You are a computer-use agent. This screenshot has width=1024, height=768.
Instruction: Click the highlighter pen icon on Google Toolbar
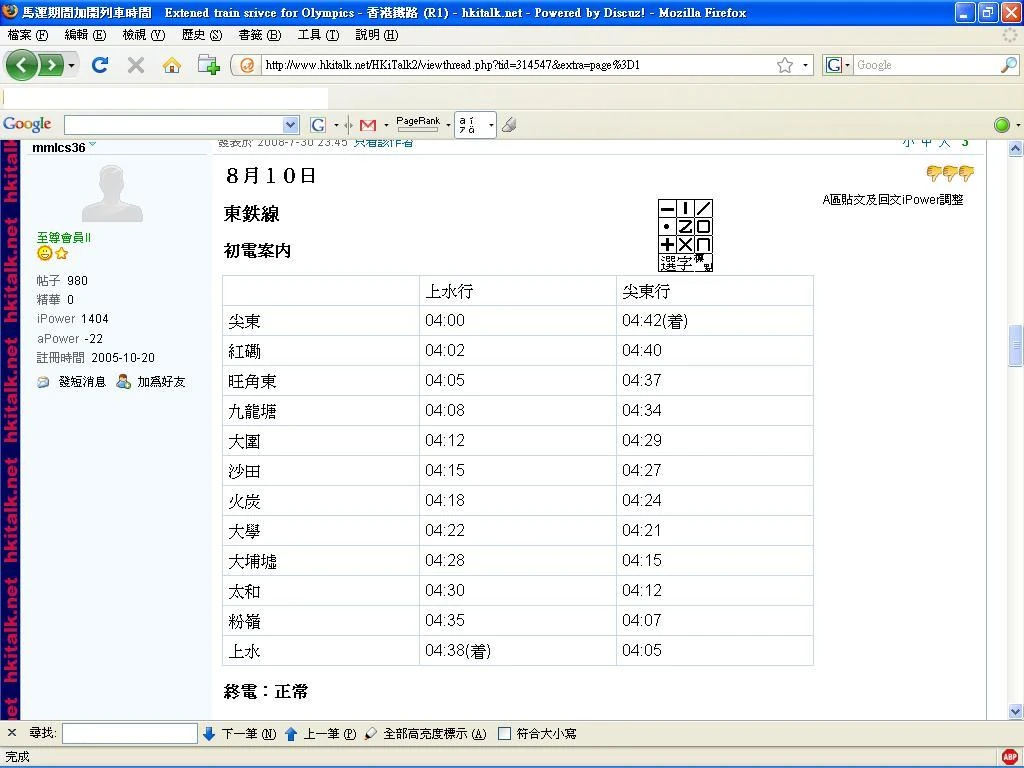[509, 125]
